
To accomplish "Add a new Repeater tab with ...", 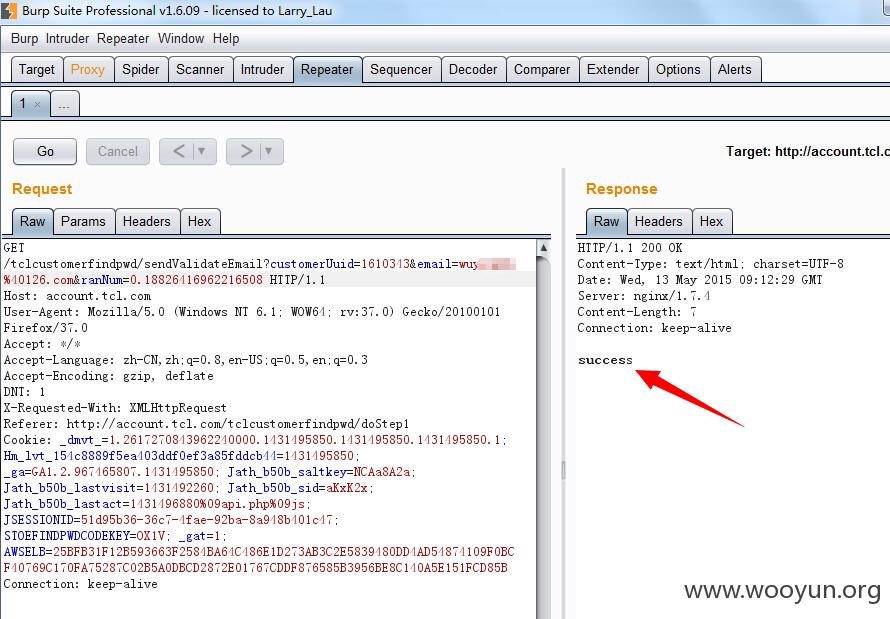I will [64, 104].
